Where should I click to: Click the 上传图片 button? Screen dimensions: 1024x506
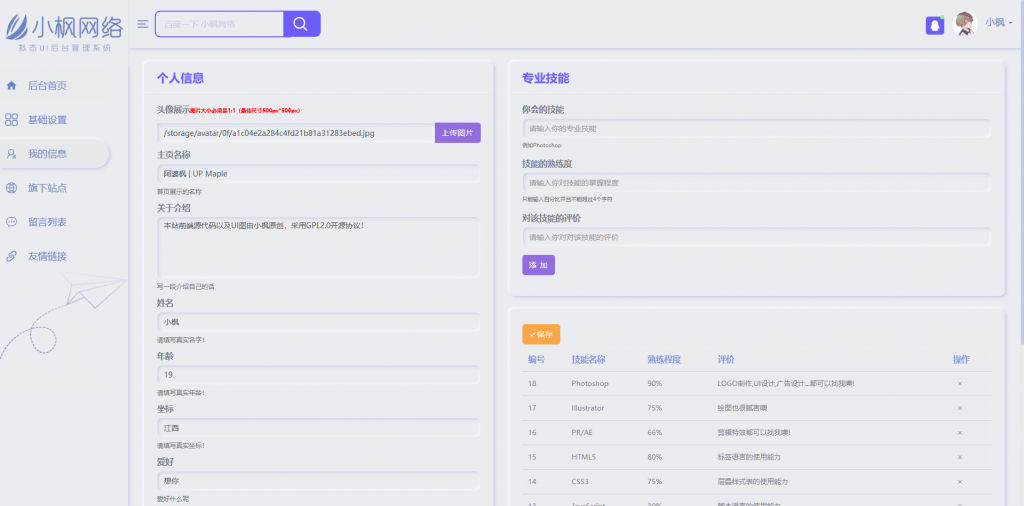(x=458, y=133)
